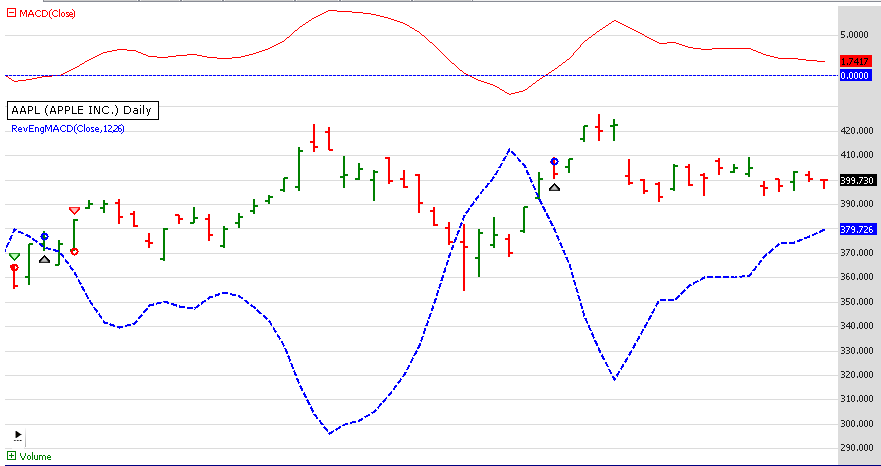This screenshot has width=881, height=466.
Task: Click the green down-triangle signal marker
Action: tap(14, 257)
